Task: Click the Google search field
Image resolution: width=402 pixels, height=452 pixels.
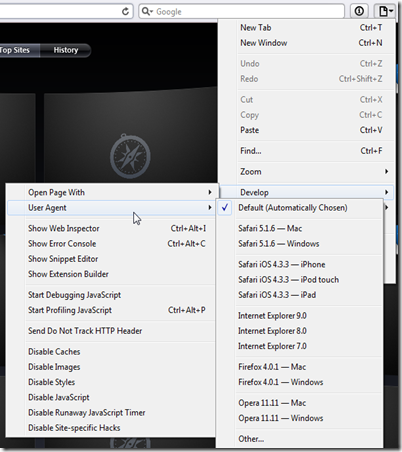Action: coord(241,11)
